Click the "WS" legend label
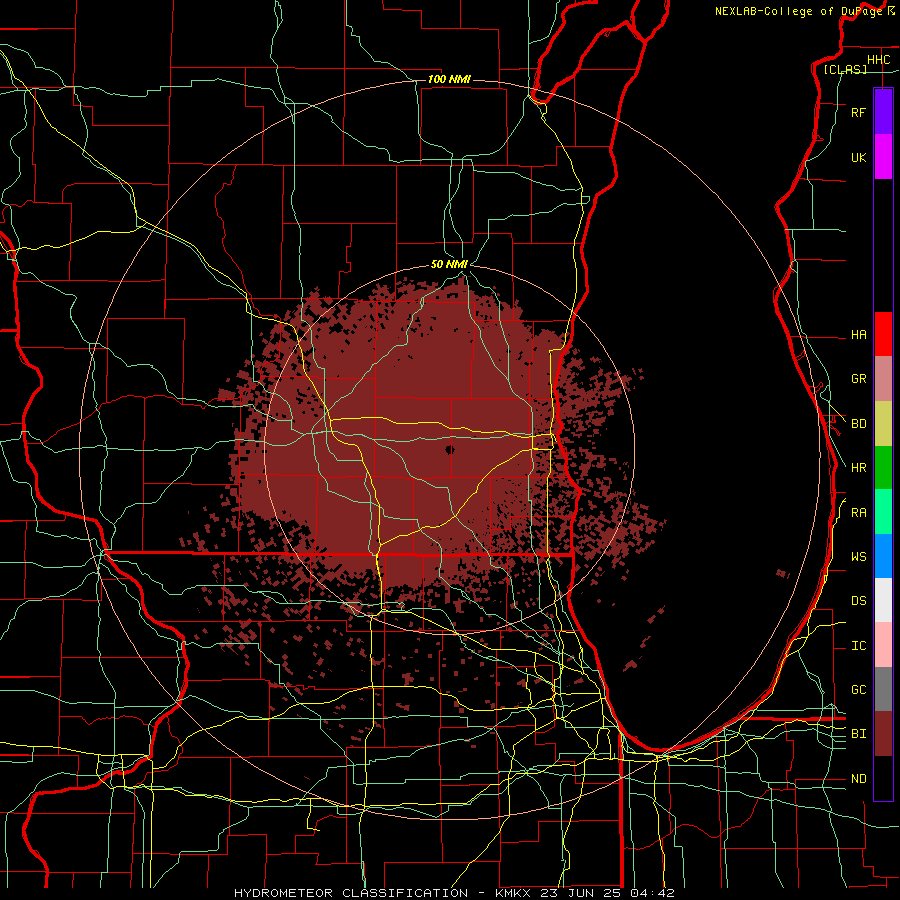This screenshot has height=900, width=900. pyautogui.click(x=858, y=557)
